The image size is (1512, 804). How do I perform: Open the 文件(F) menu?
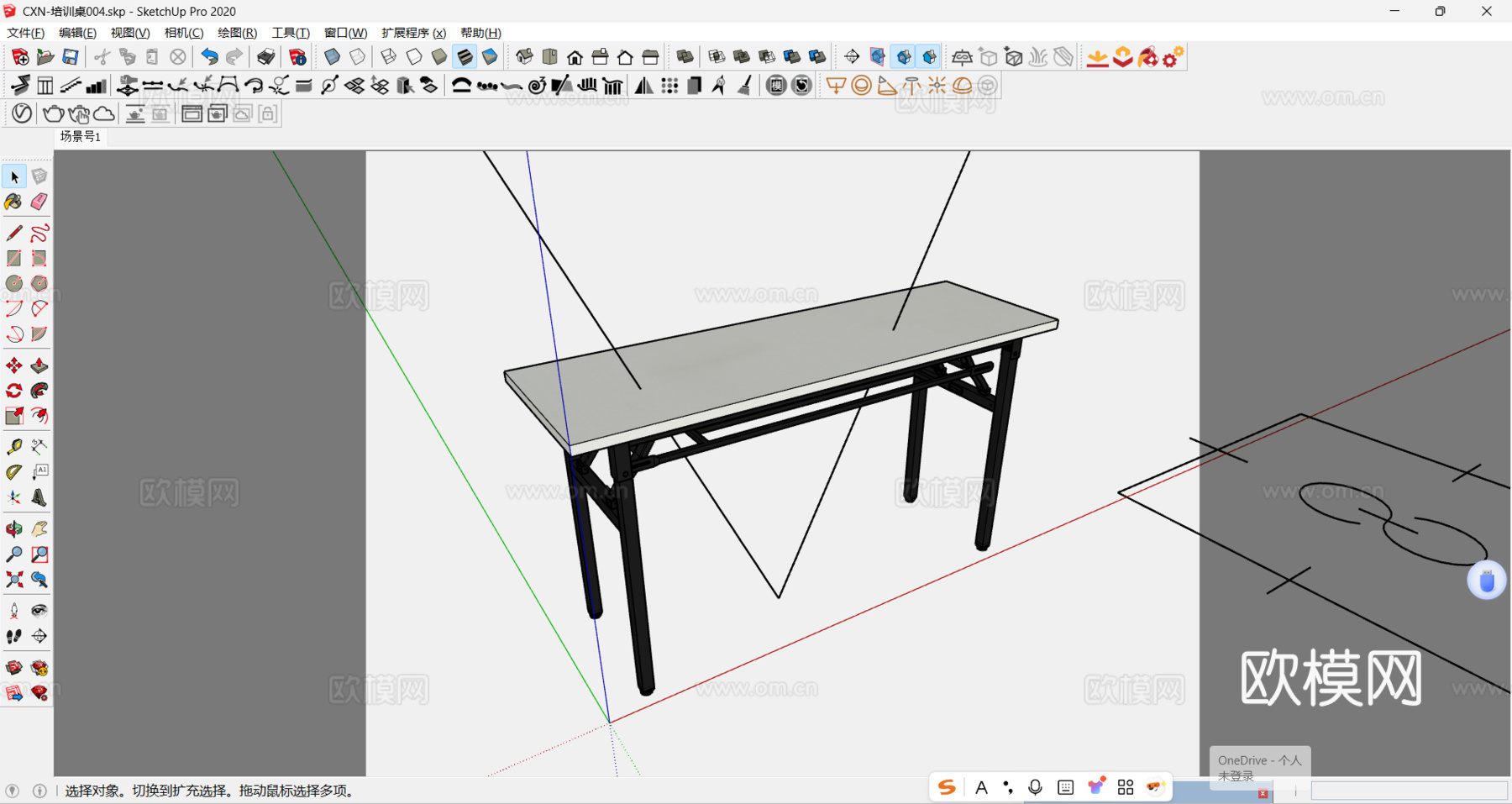(x=26, y=33)
